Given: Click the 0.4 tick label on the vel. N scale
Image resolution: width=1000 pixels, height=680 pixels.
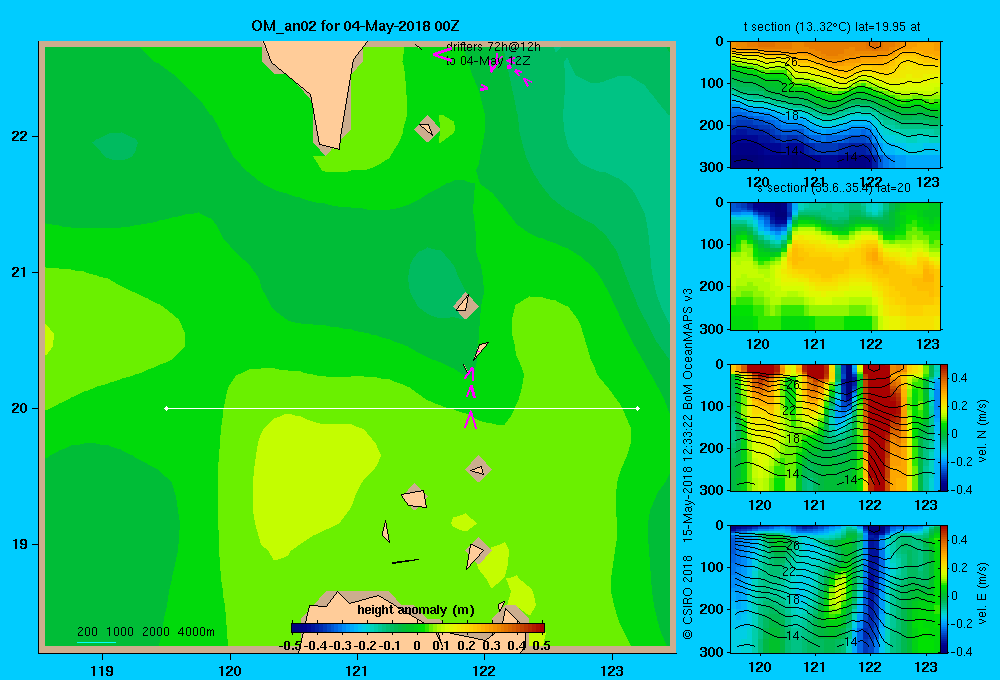Looking at the screenshot, I should click(x=959, y=378).
